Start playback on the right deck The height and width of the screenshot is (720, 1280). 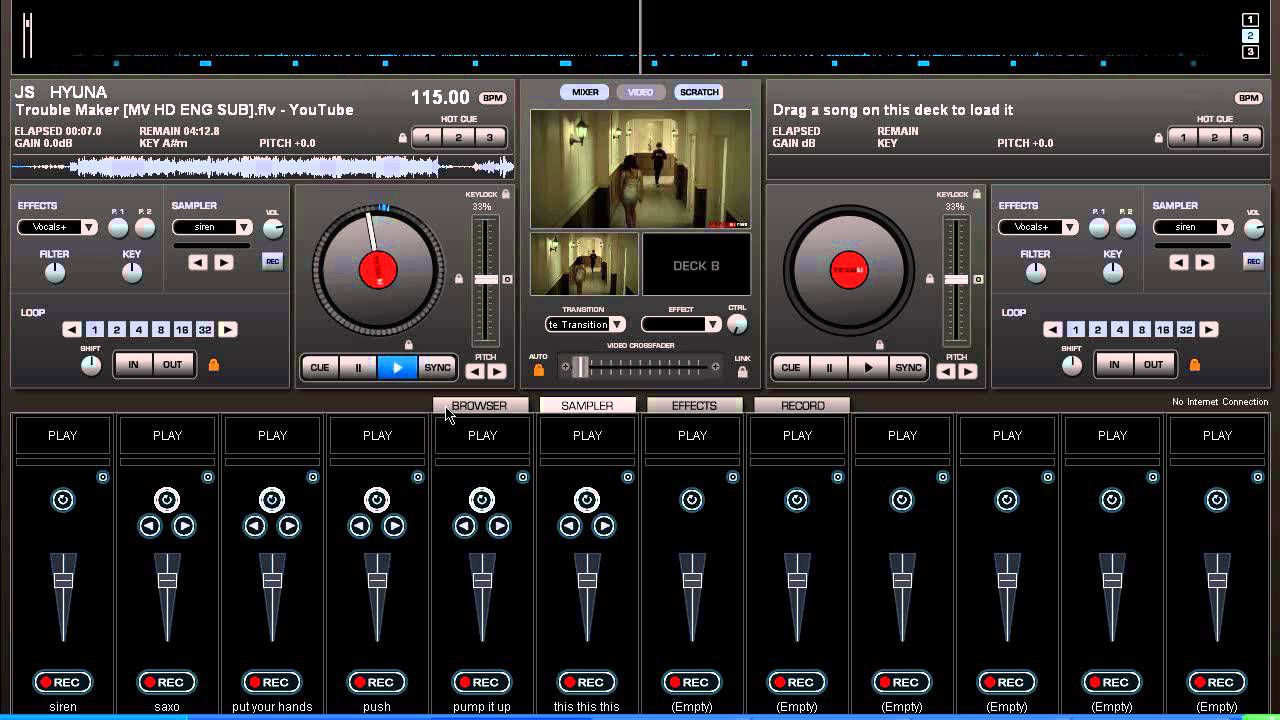tap(868, 367)
